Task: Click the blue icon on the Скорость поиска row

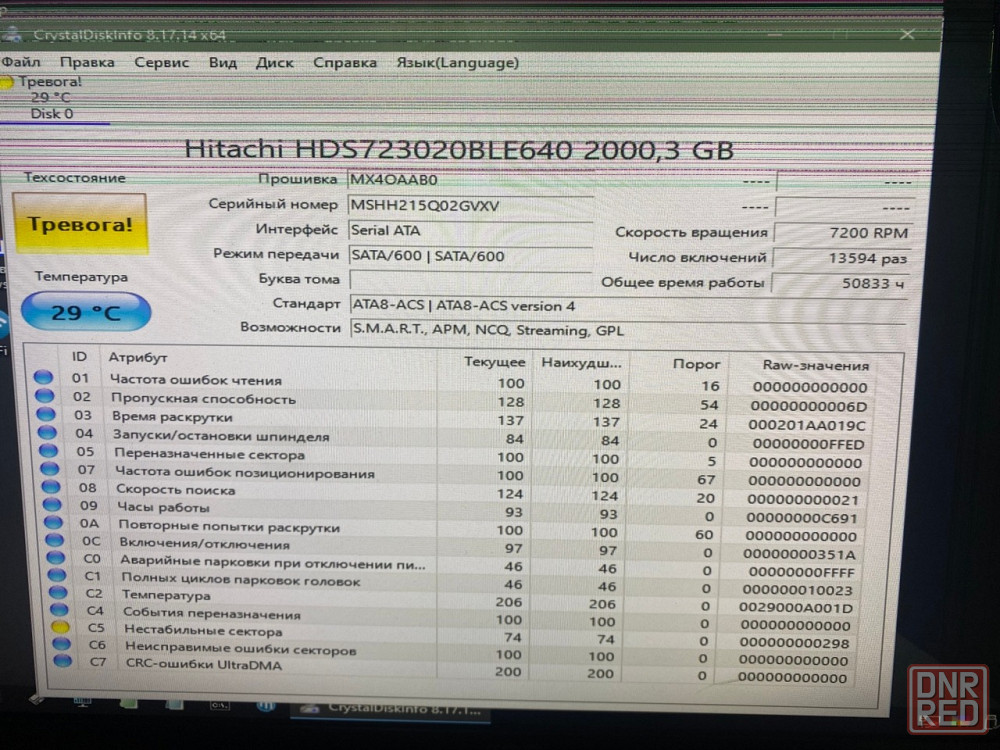Action: point(50,488)
